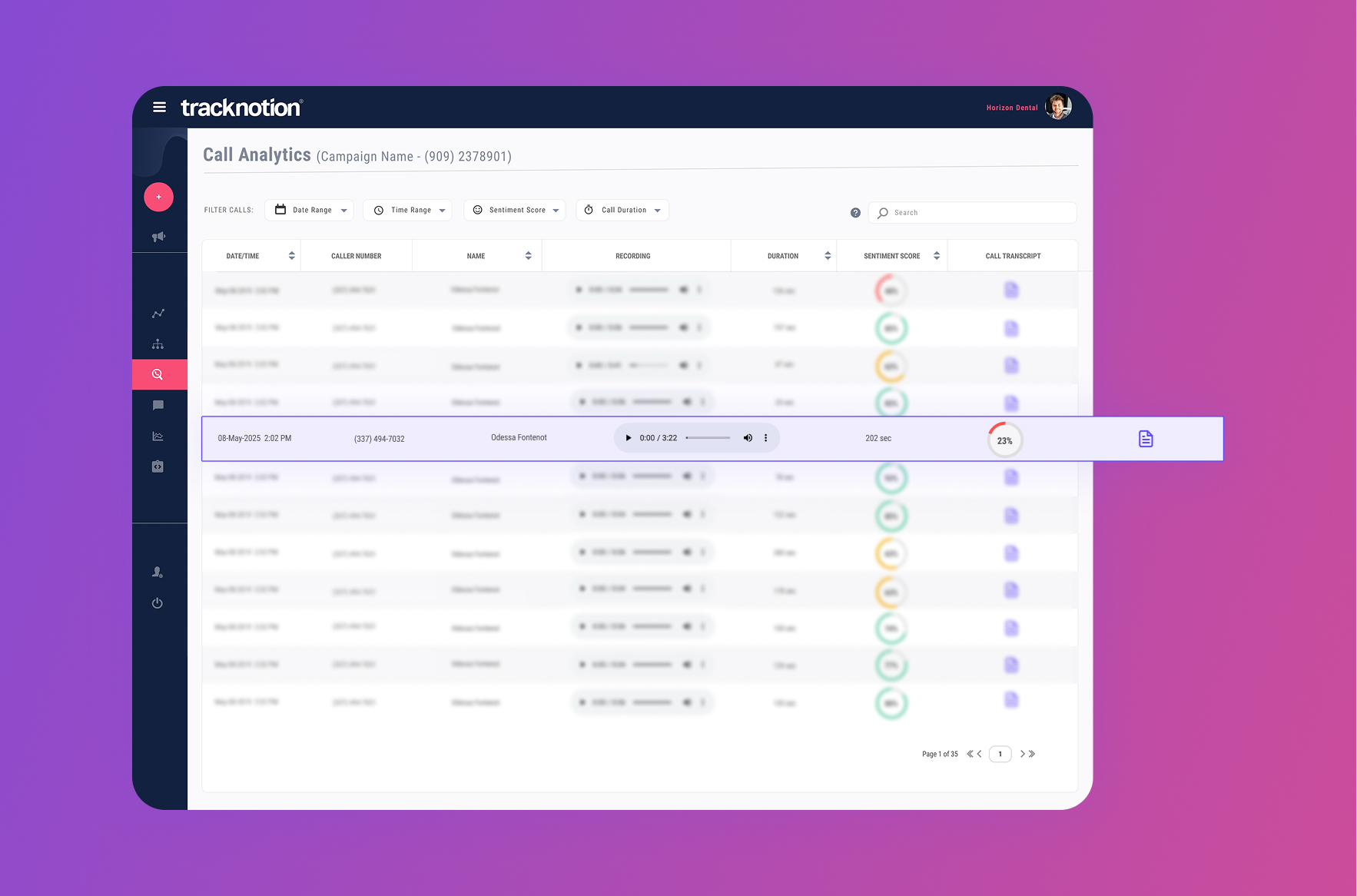Open the code clipboard sidebar icon
1357x896 pixels.
(x=158, y=466)
